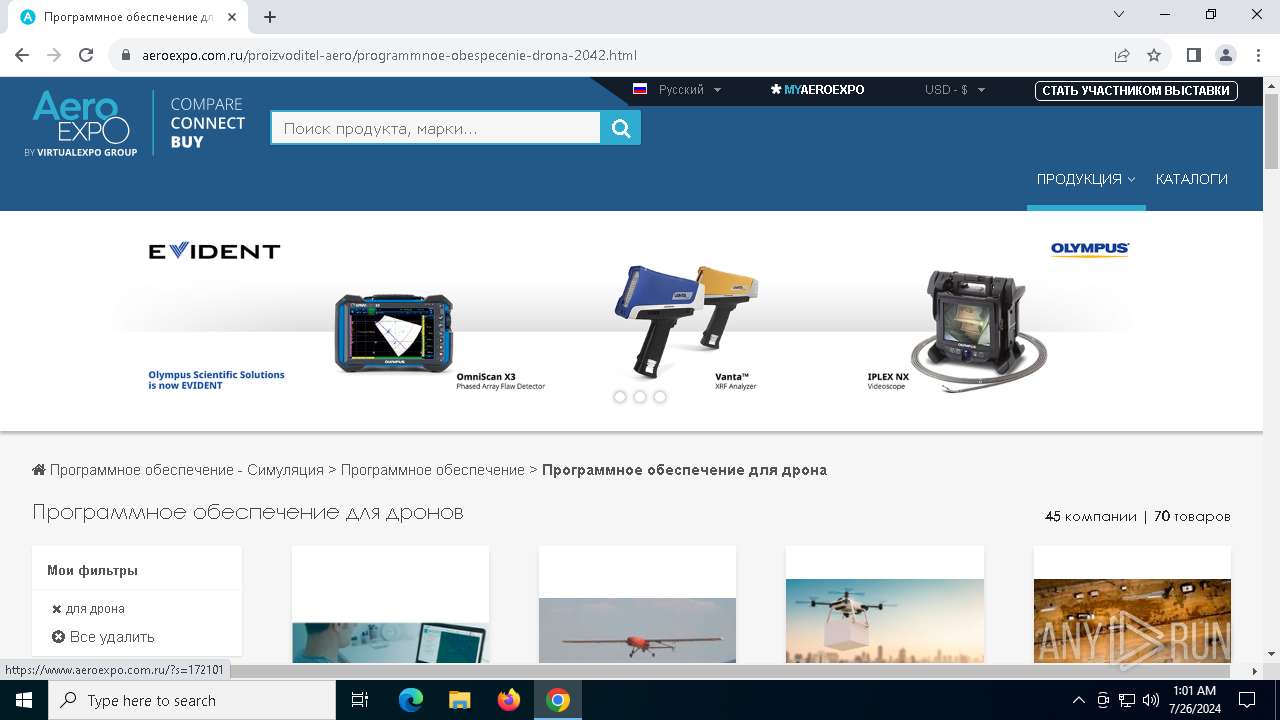Show hidden tray icons chevron
Screen dimensions: 1280x720
tap(1078, 700)
